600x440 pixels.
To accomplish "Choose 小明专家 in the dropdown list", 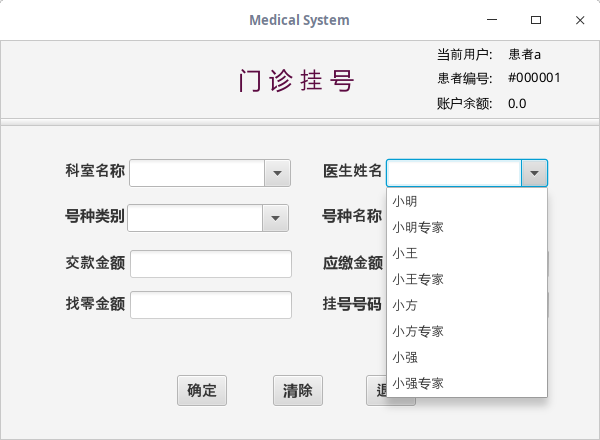I will [418, 227].
